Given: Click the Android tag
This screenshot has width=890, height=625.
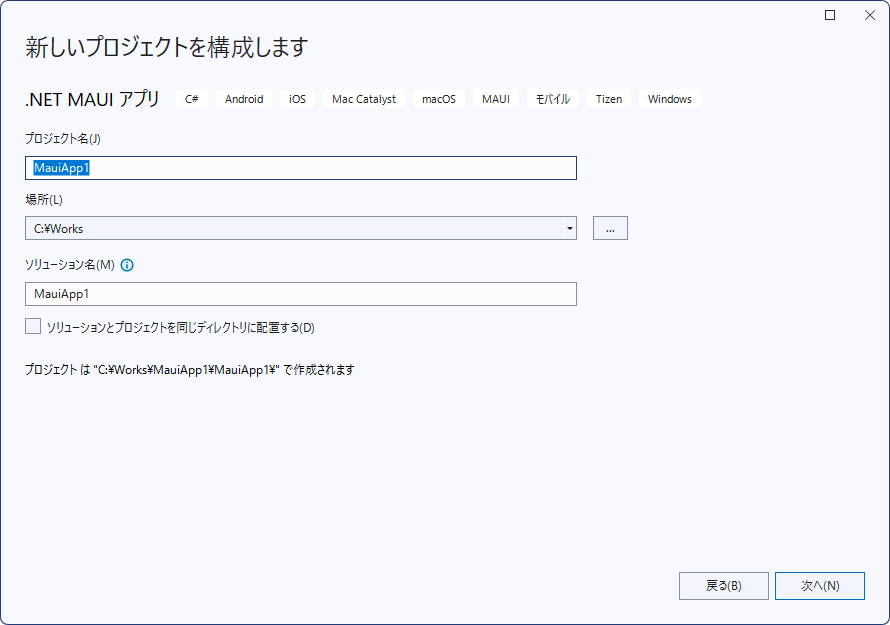Looking at the screenshot, I should click(x=244, y=99).
